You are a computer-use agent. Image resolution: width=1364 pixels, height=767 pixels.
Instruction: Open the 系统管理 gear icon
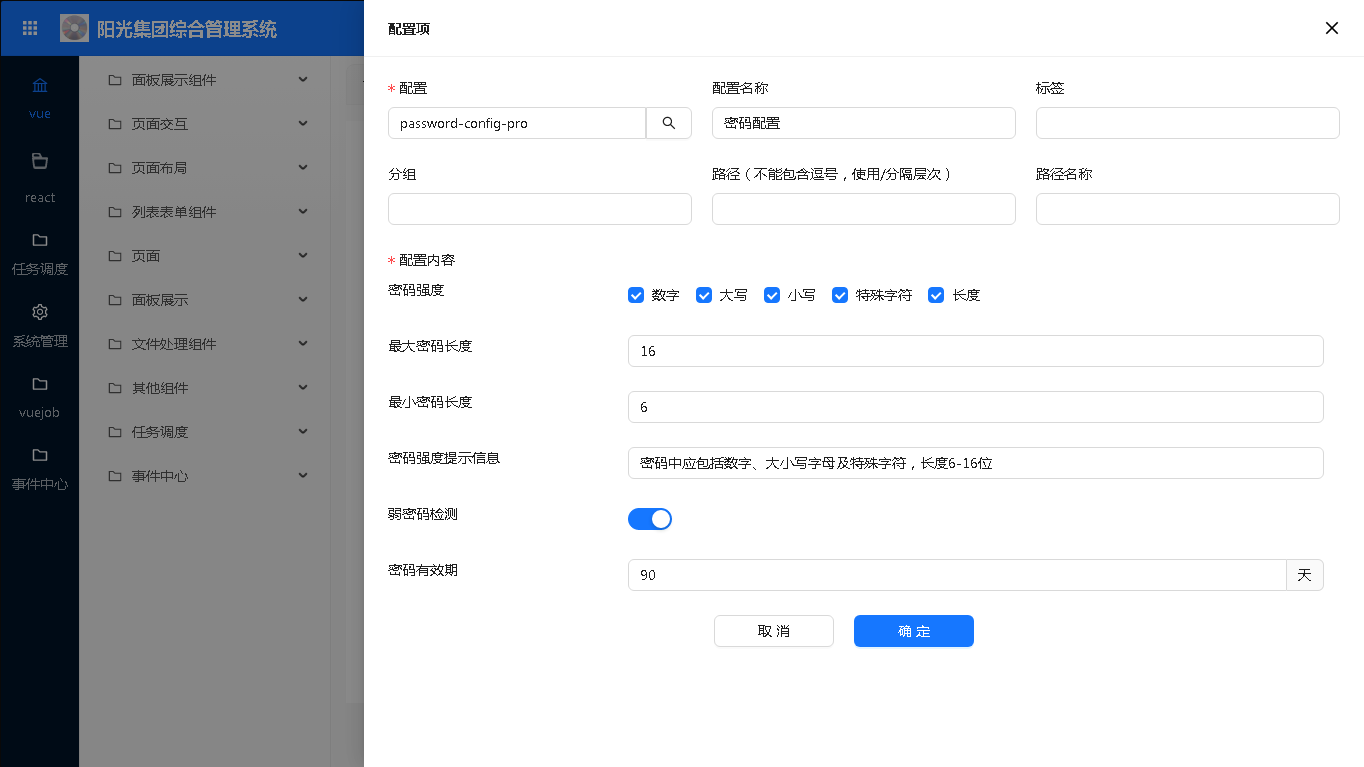40,312
